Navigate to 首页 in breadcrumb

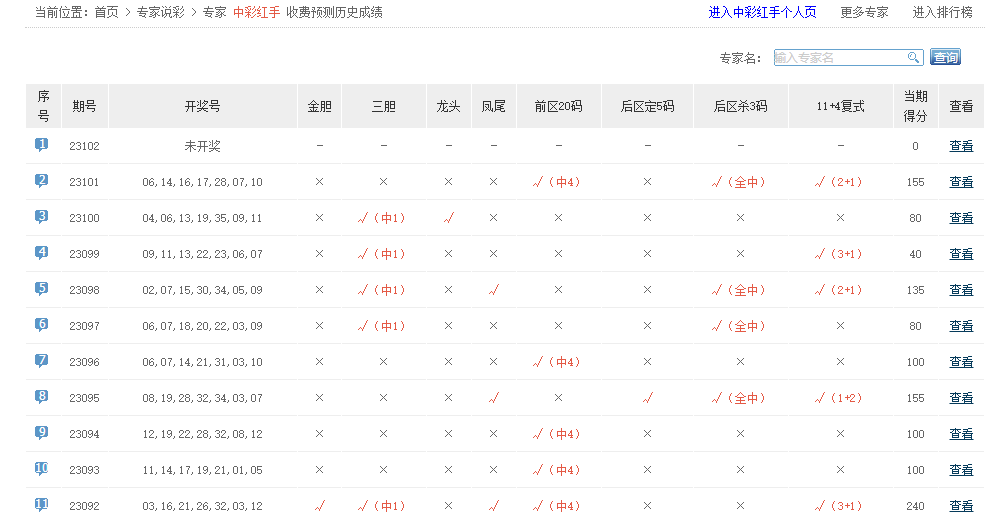[x=106, y=13]
